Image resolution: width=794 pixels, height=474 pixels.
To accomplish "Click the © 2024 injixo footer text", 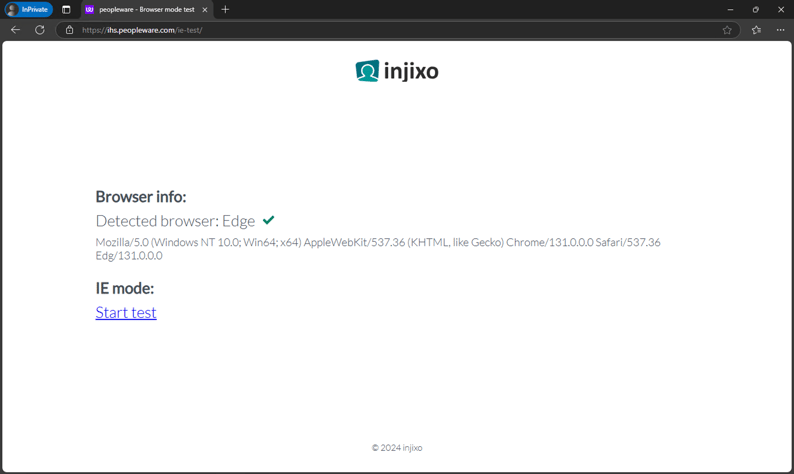I will tap(397, 448).
